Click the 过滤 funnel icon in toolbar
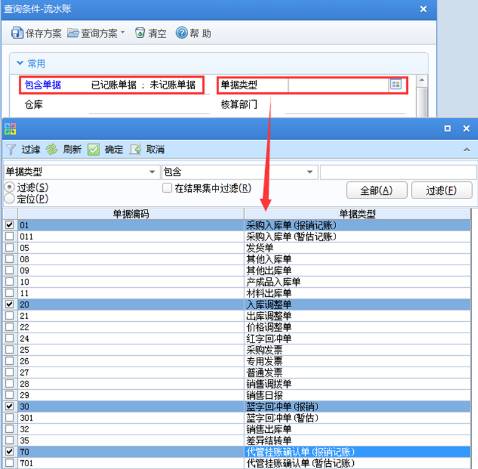 pyautogui.click(x=11, y=150)
